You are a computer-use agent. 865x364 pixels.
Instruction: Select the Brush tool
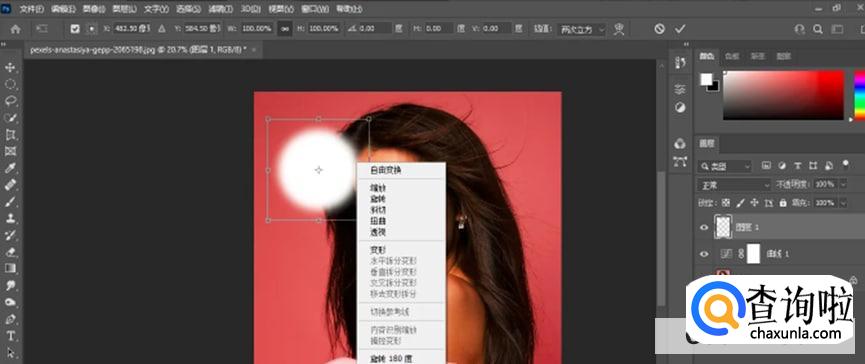[x=10, y=202]
